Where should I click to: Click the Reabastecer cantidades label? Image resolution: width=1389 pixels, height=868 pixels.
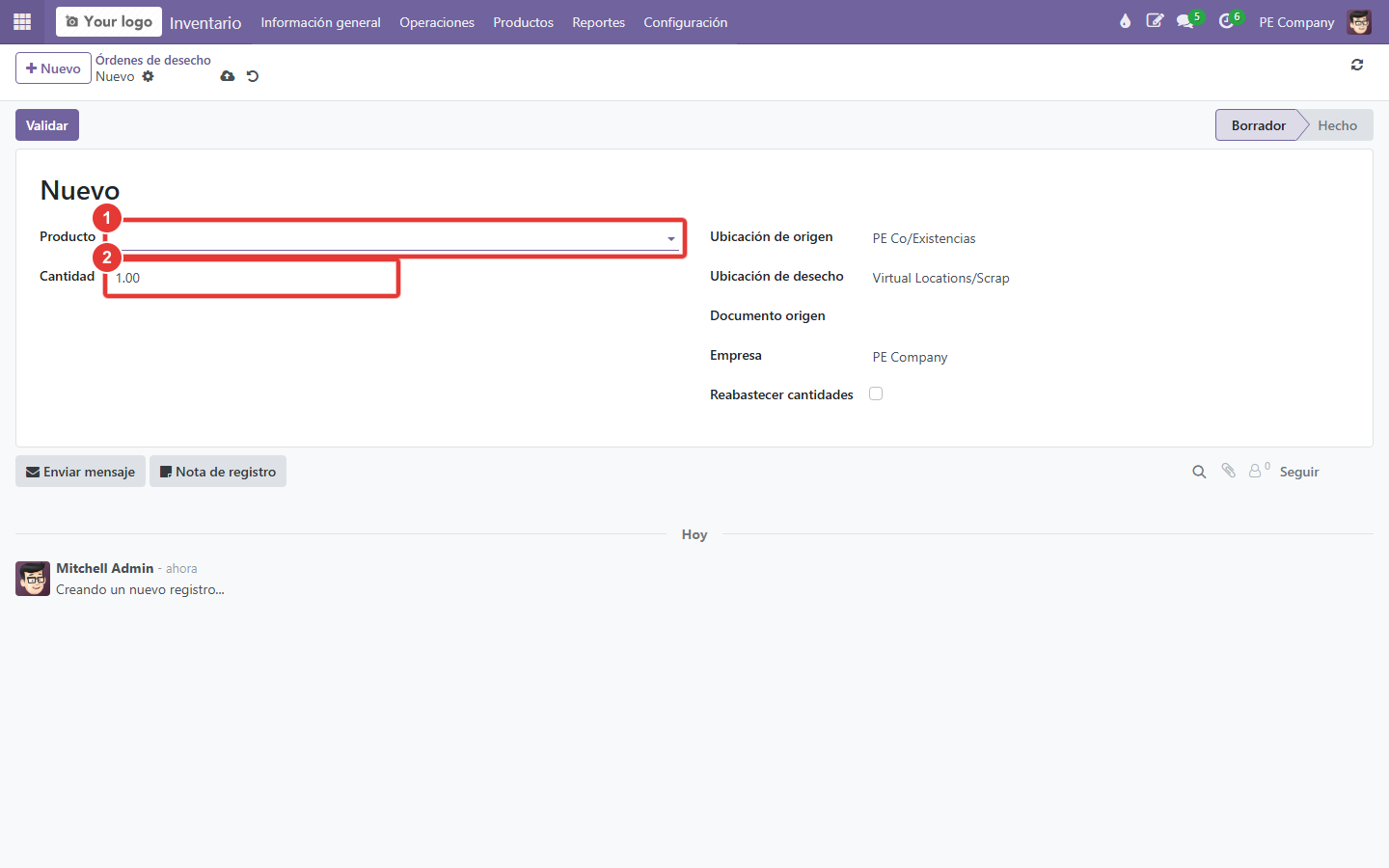coord(781,394)
